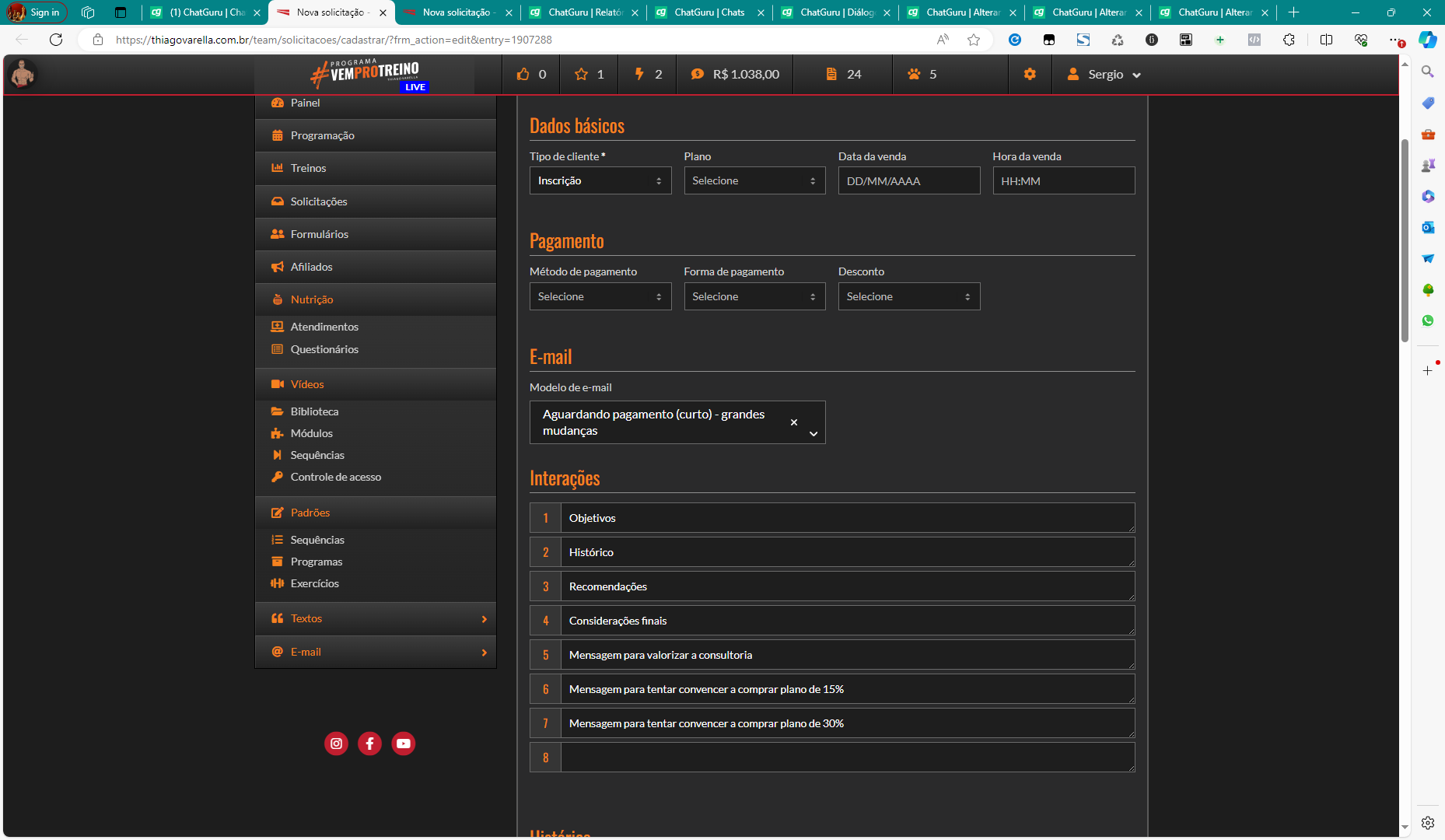Open the Facebook social icon
This screenshot has width=1445, height=840.
[x=369, y=744]
